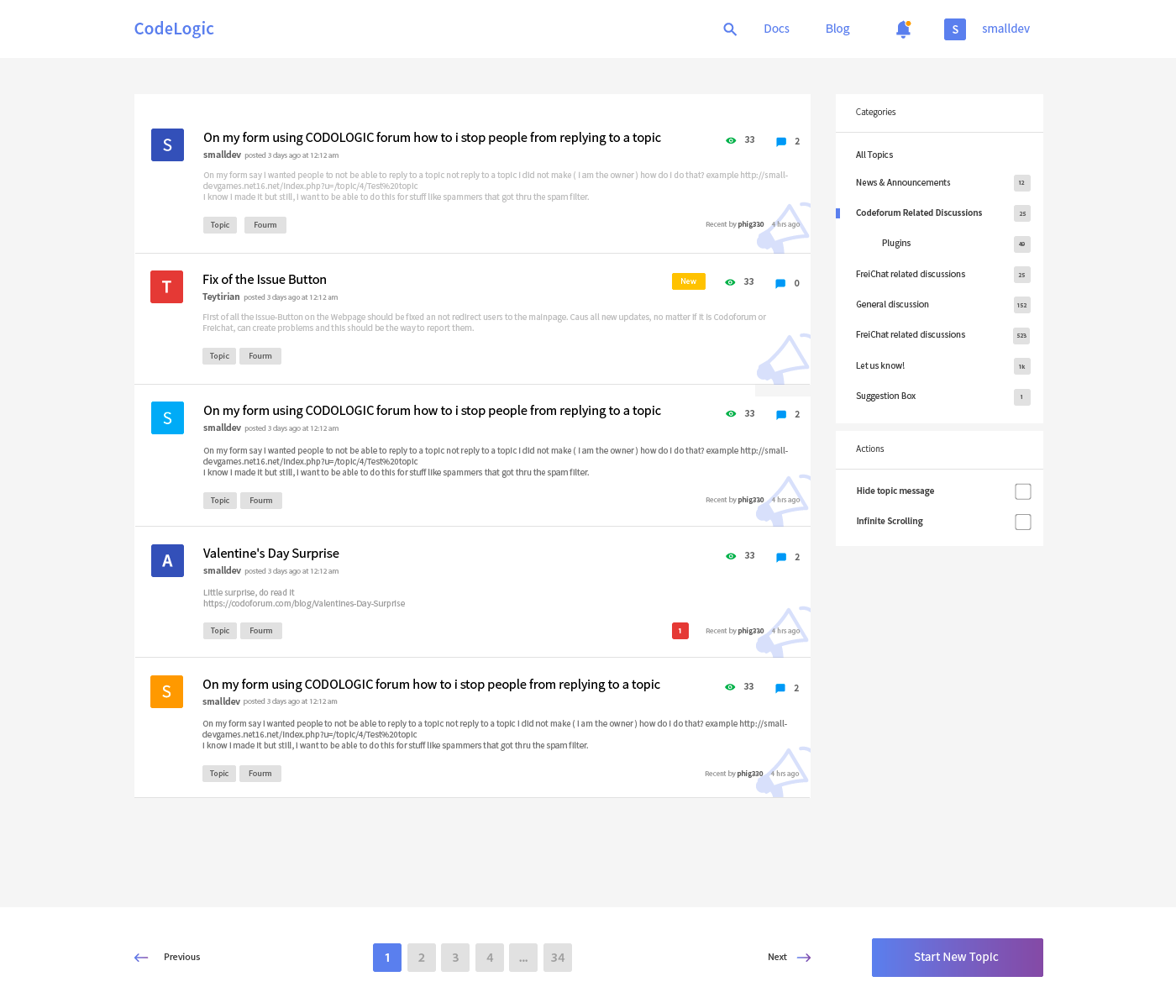
Task: Open 'Valentine's Day Surprise' topic
Action: 271,554
